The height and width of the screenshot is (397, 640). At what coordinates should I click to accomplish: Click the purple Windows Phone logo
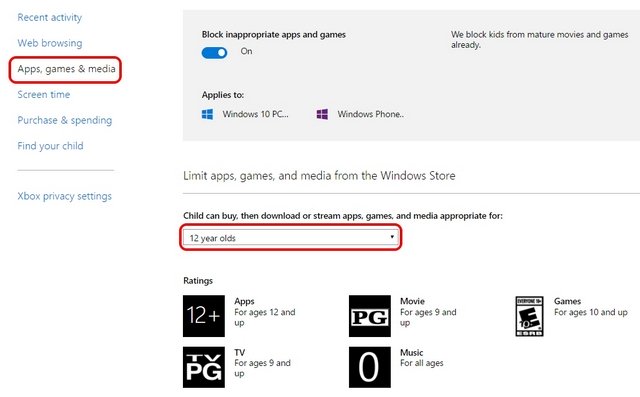322,114
